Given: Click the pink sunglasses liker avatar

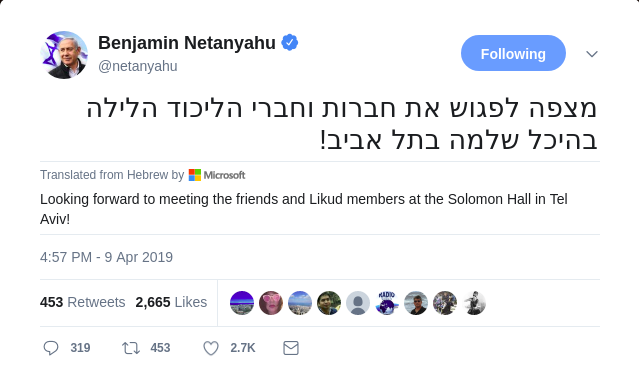Looking at the screenshot, I should tap(271, 303).
